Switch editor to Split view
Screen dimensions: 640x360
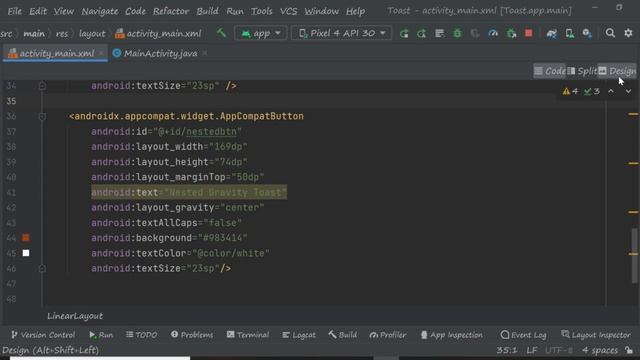tap(582, 71)
